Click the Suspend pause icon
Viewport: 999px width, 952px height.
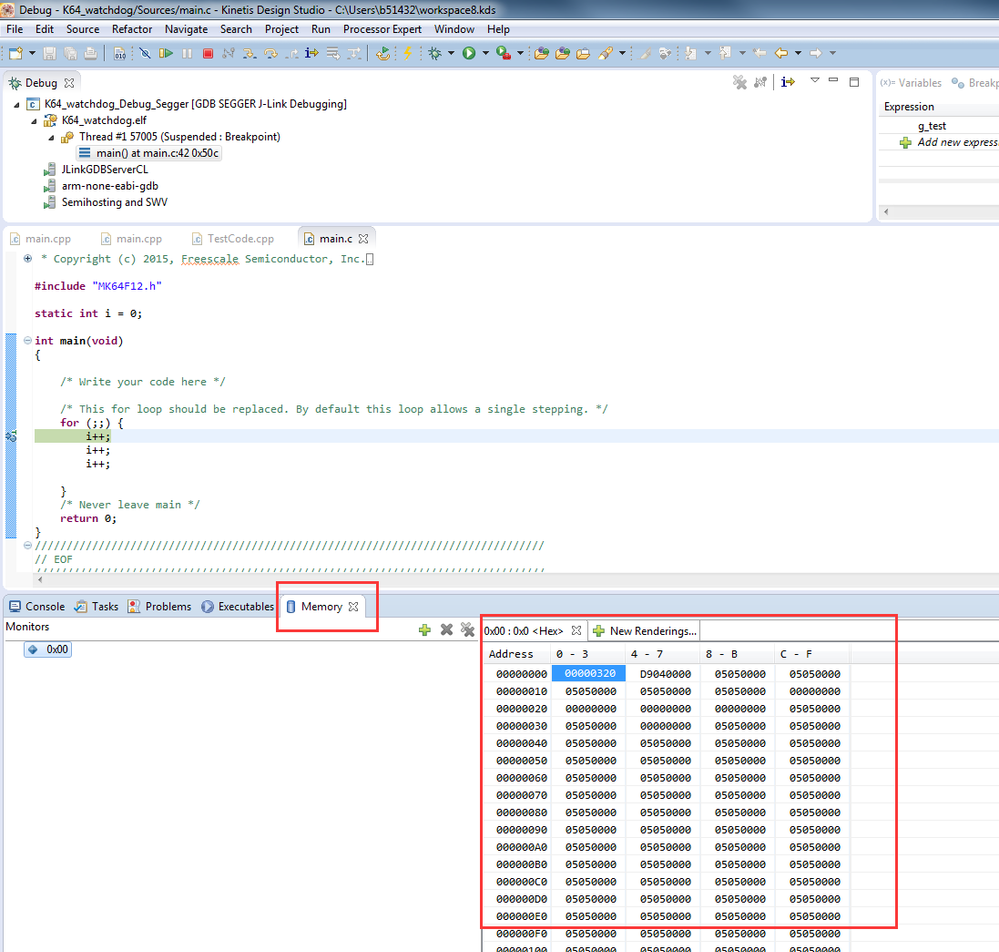[187, 54]
